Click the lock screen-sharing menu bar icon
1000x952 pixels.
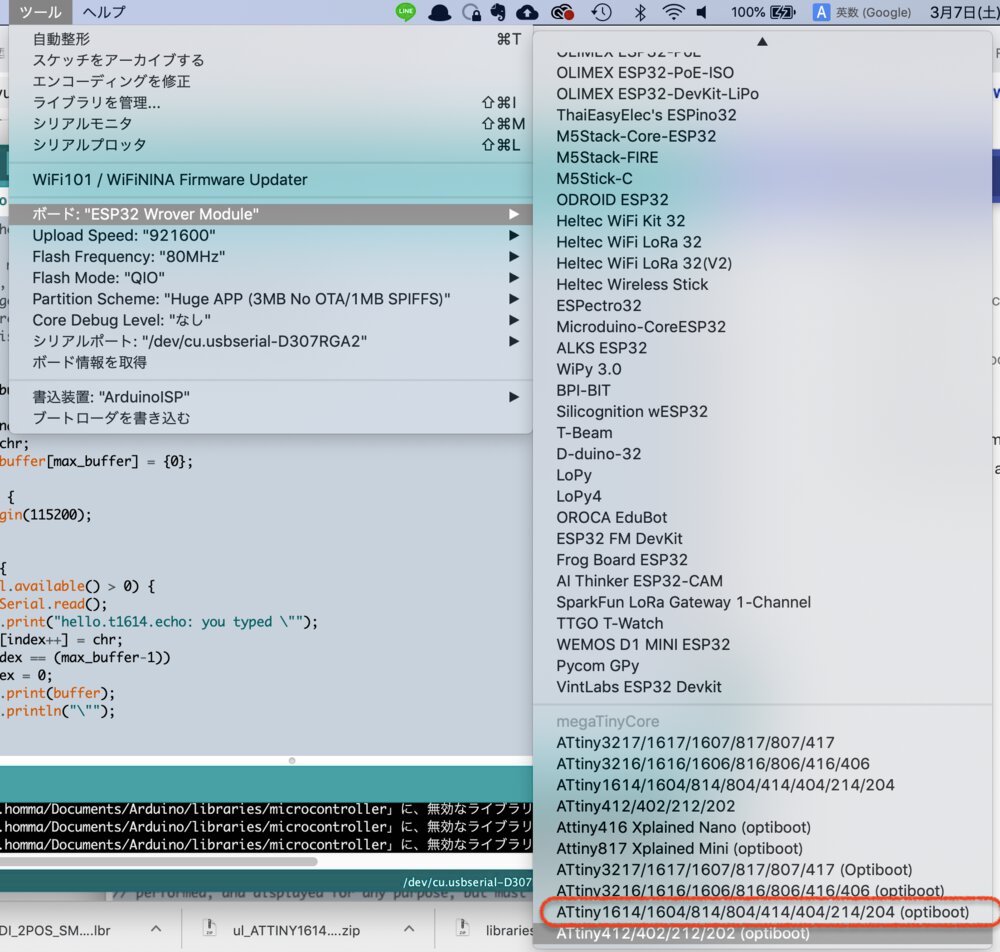(x=471, y=12)
